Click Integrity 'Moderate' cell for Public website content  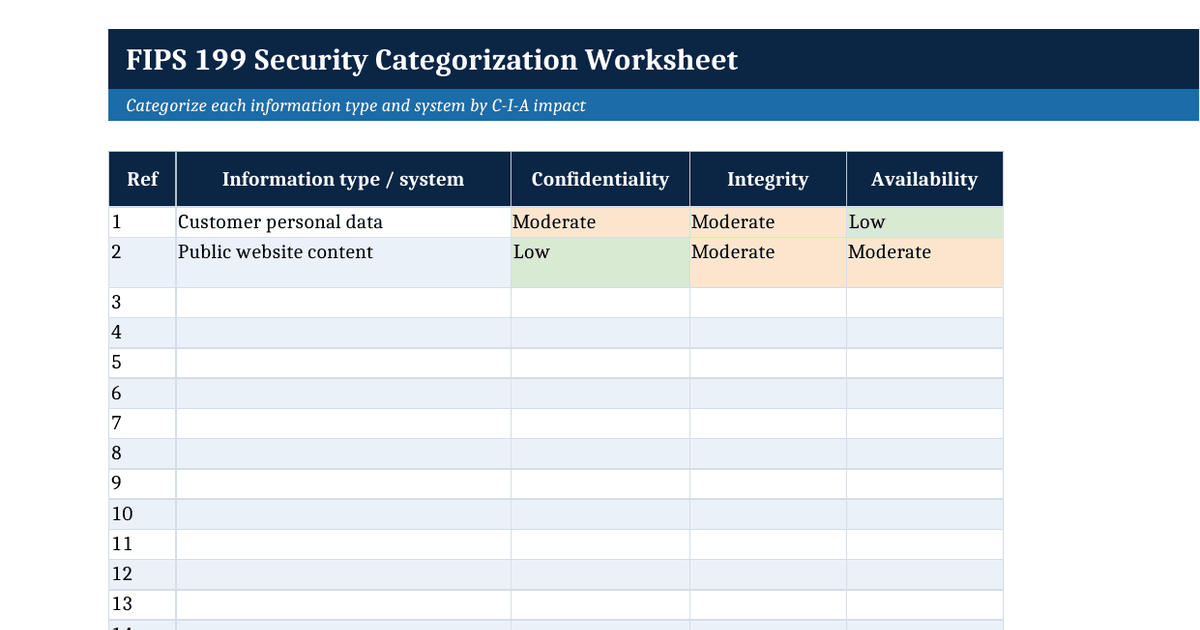[x=768, y=262]
